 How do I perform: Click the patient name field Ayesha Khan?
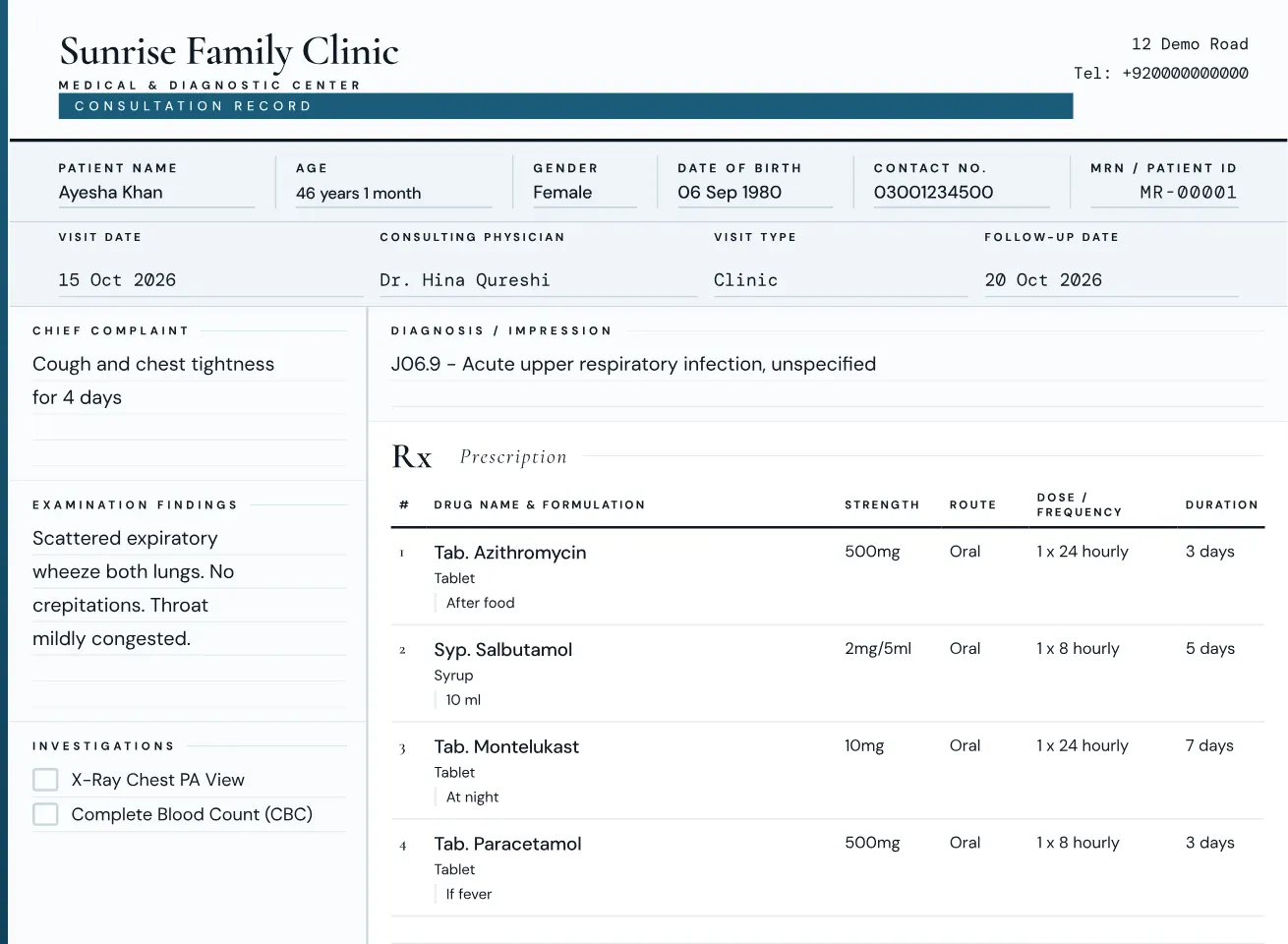[156, 193]
